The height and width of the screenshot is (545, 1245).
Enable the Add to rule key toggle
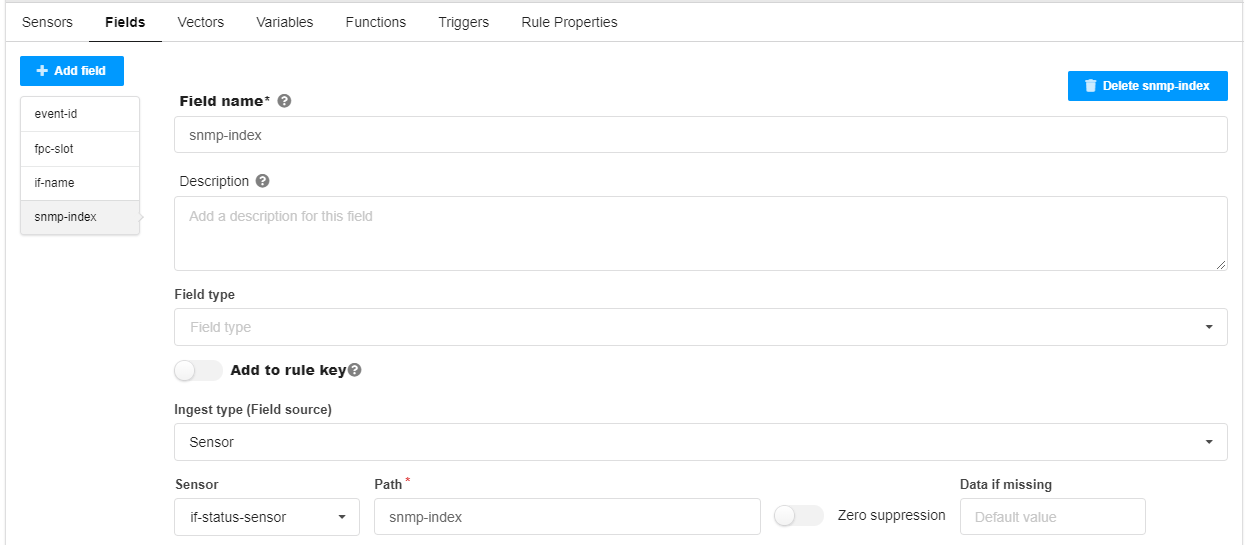[198, 370]
